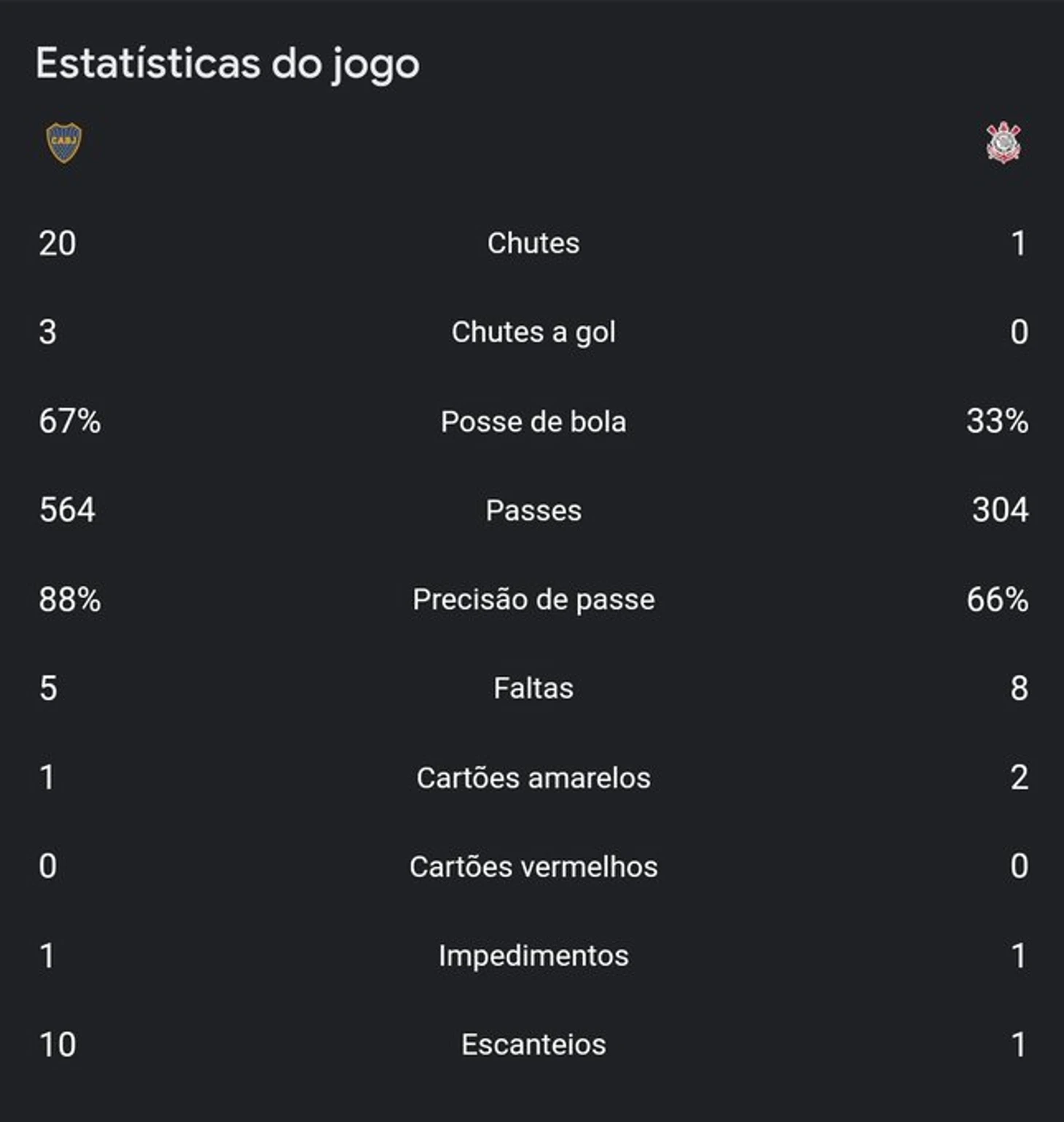Viewport: 1064px width, 1122px height.
Task: Select the 304 passes value
Action: (1000, 510)
